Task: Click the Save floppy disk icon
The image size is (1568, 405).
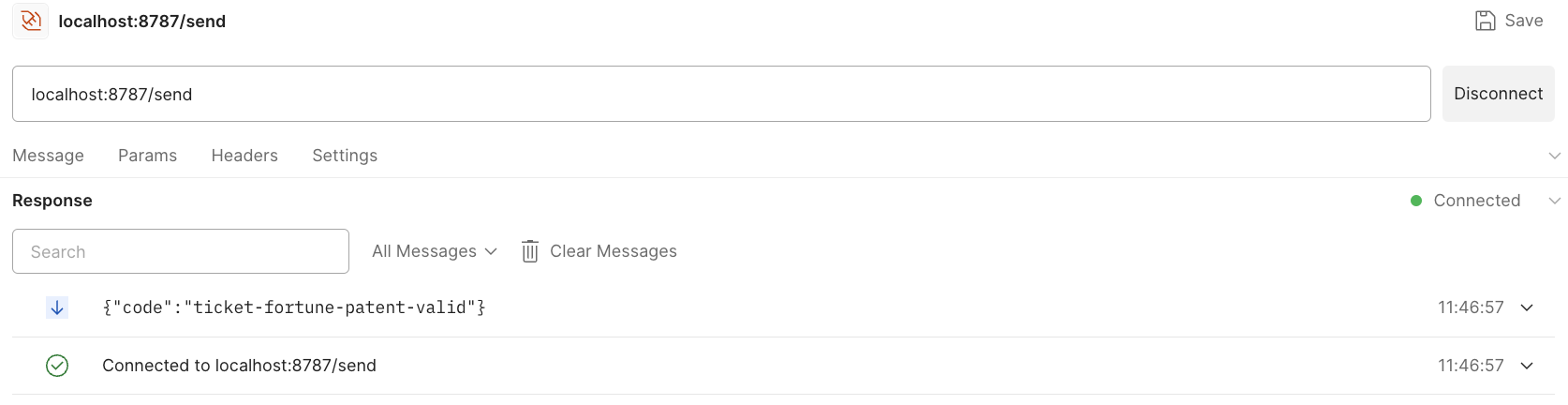Action: click(1485, 21)
